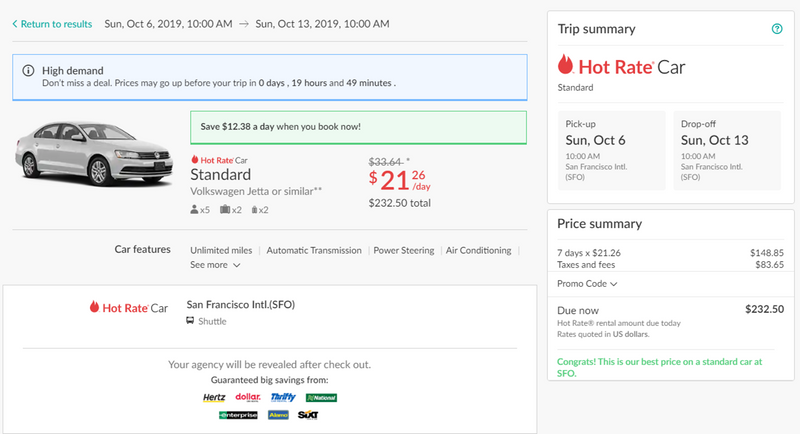
Task: Click the Dollar logo
Action: click(x=248, y=397)
